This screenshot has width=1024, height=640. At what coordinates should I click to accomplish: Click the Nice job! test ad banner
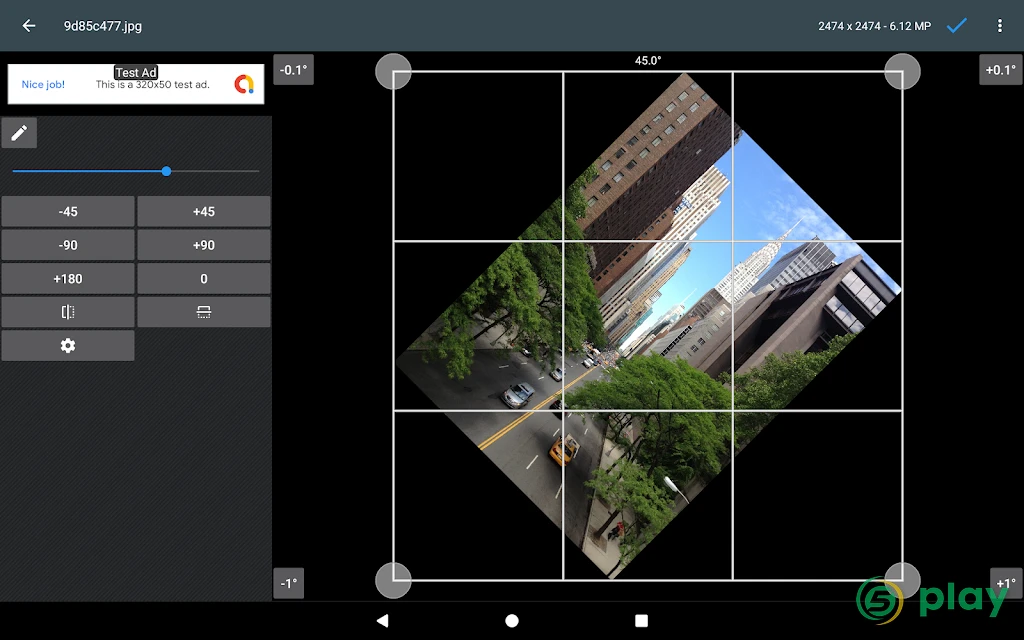(x=136, y=84)
